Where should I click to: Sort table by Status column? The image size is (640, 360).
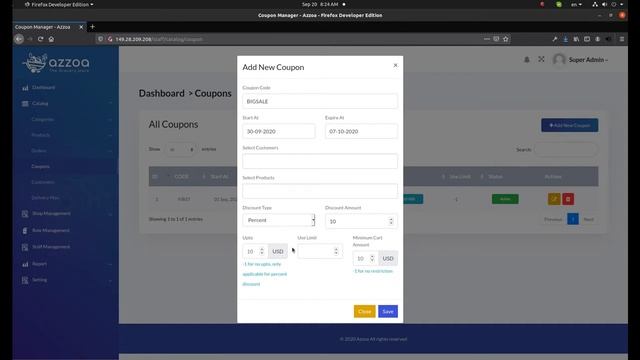click(x=495, y=177)
